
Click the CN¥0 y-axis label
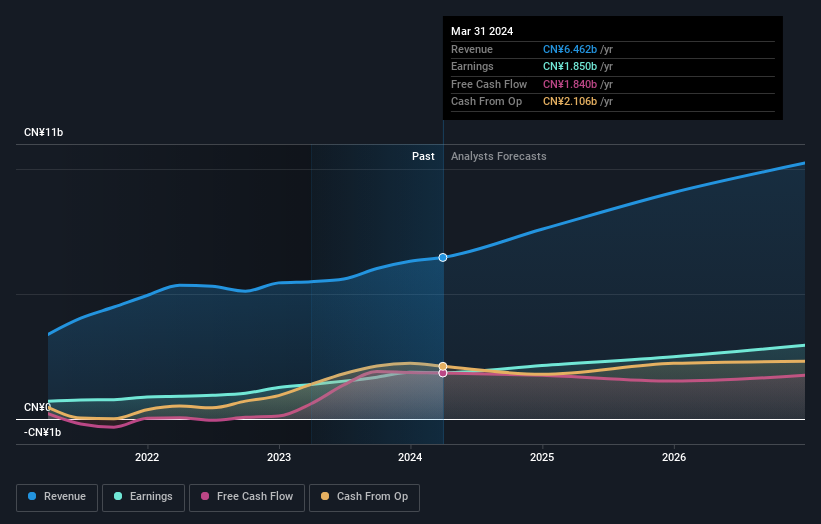click(37, 407)
